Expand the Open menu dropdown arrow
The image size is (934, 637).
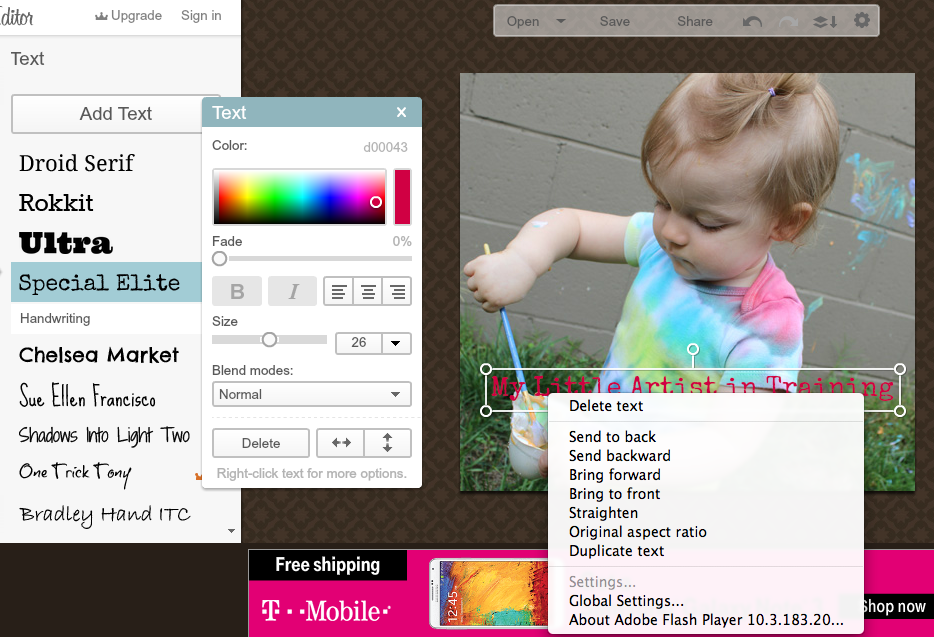(560, 21)
